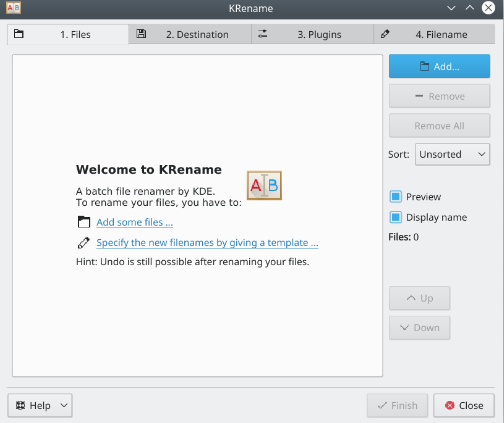Minimize the KRename window using down chevron
Image resolution: width=504 pixels, height=423 pixels.
451,8
